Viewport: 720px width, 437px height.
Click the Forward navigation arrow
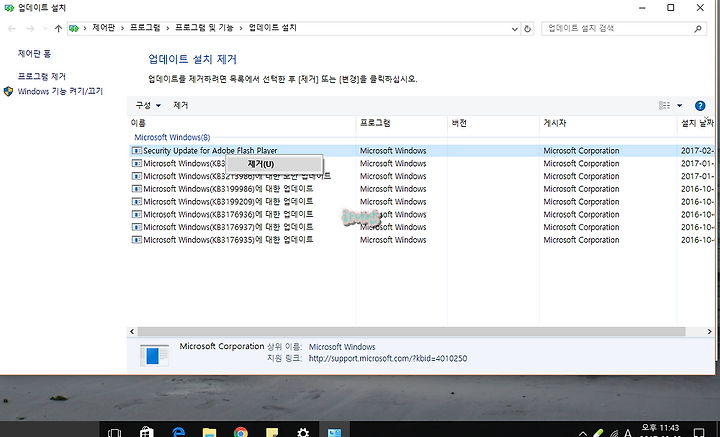tap(30, 28)
